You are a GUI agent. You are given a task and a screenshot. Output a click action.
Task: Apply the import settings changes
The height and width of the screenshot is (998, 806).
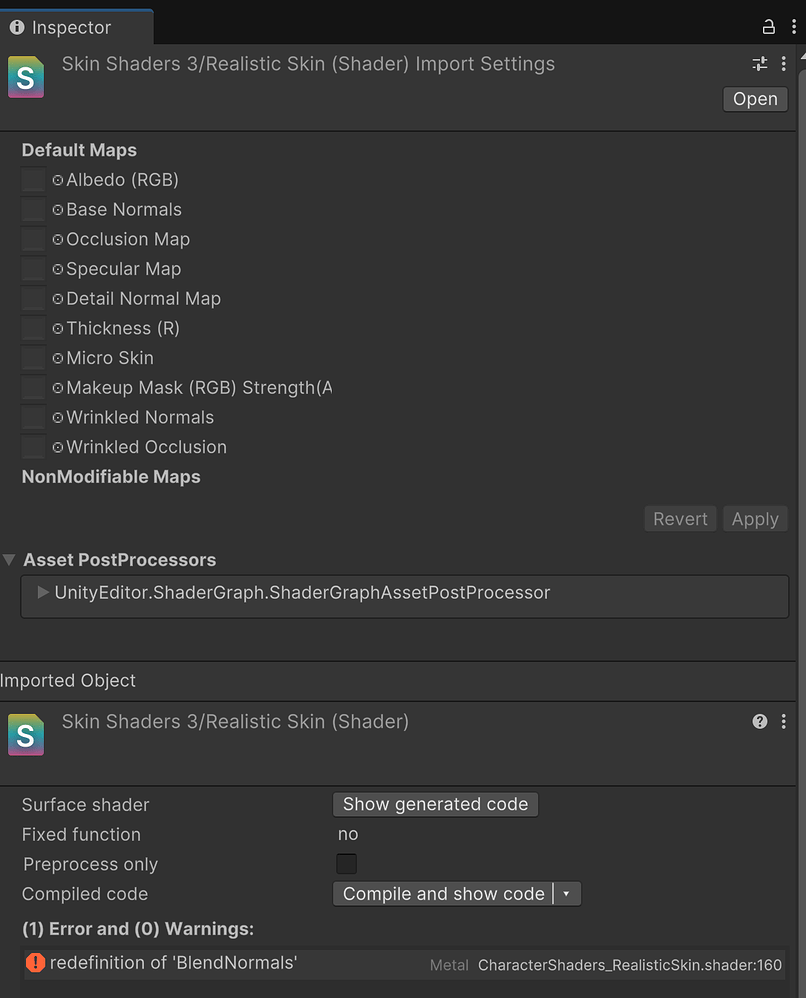[x=755, y=518]
